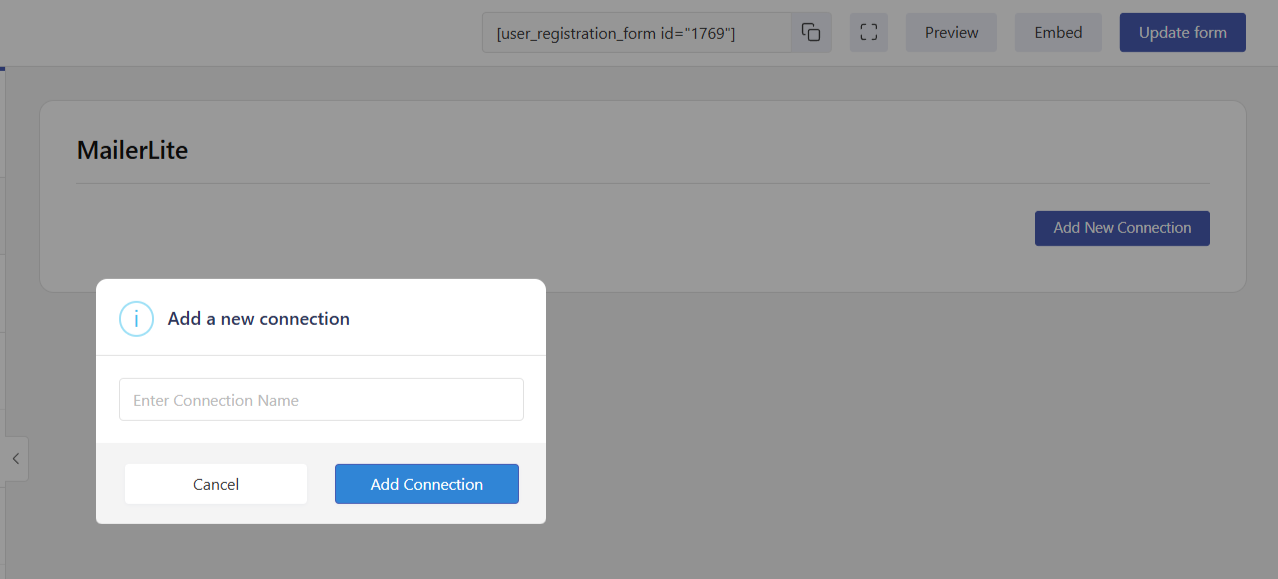This screenshot has width=1278, height=579.
Task: Click the MailerLite heading text
Action: pos(132,151)
